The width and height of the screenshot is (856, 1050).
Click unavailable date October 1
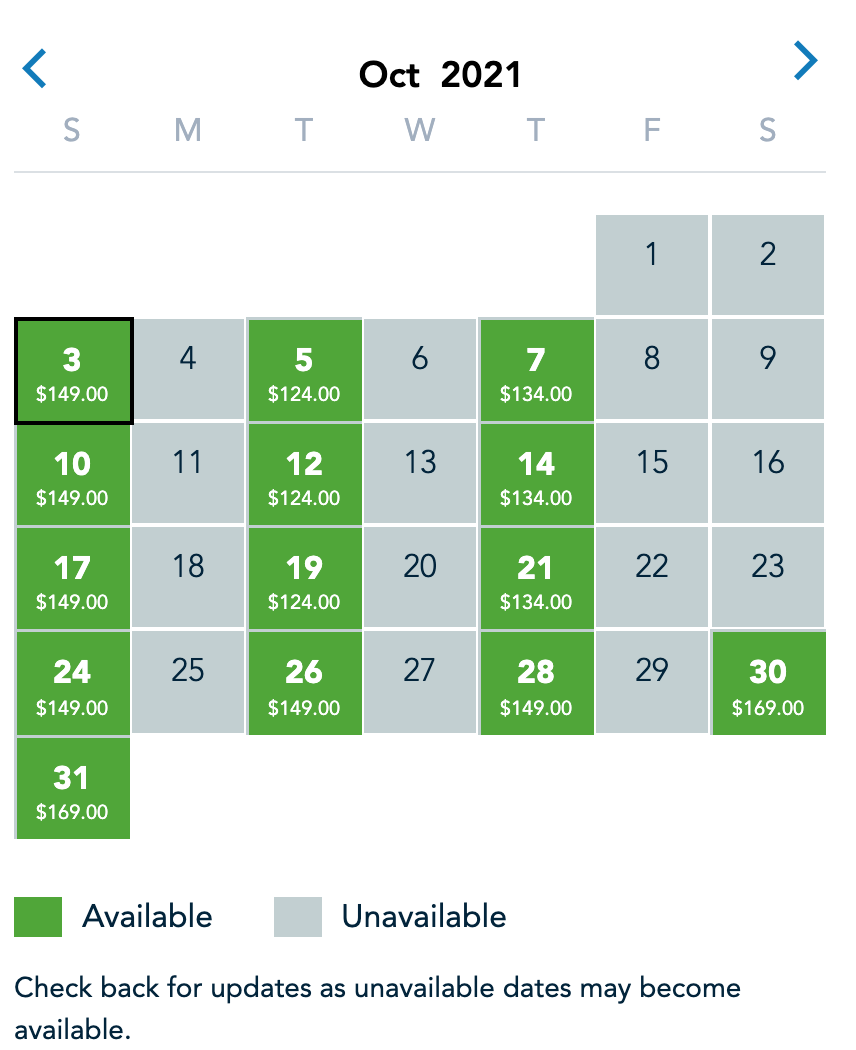point(652,265)
